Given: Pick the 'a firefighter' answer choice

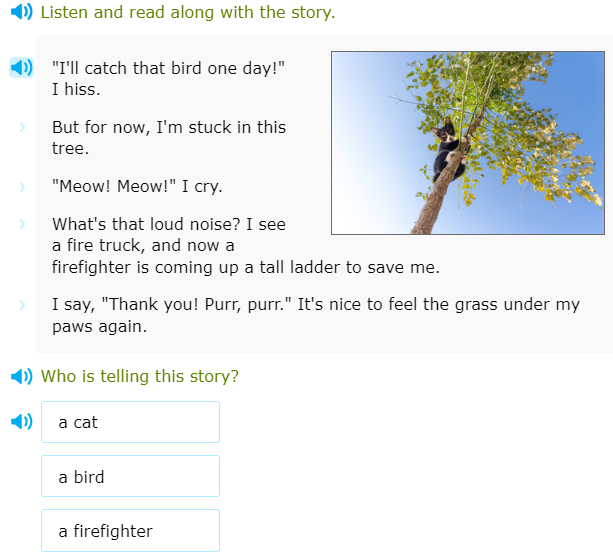Looking at the screenshot, I should 130,531.
